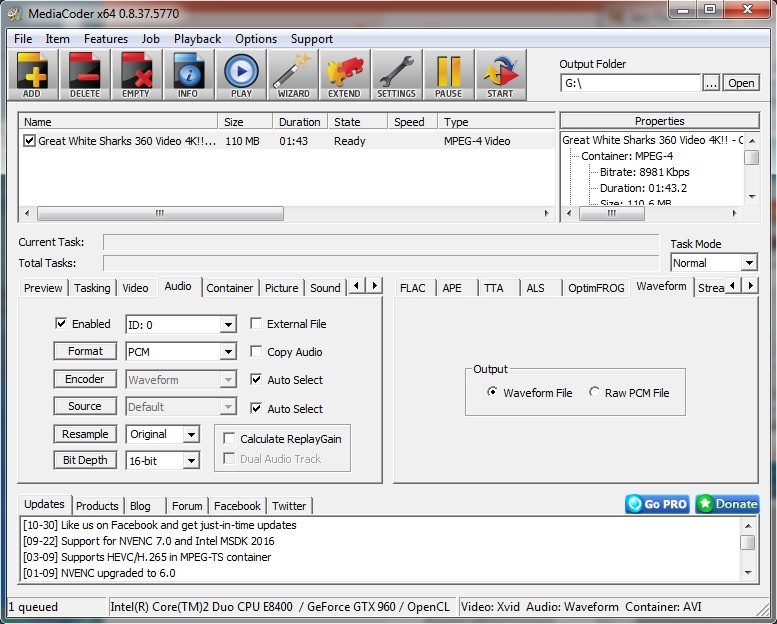Click the Bit Depth button
Screen dimensions: 777x624
click(x=85, y=460)
